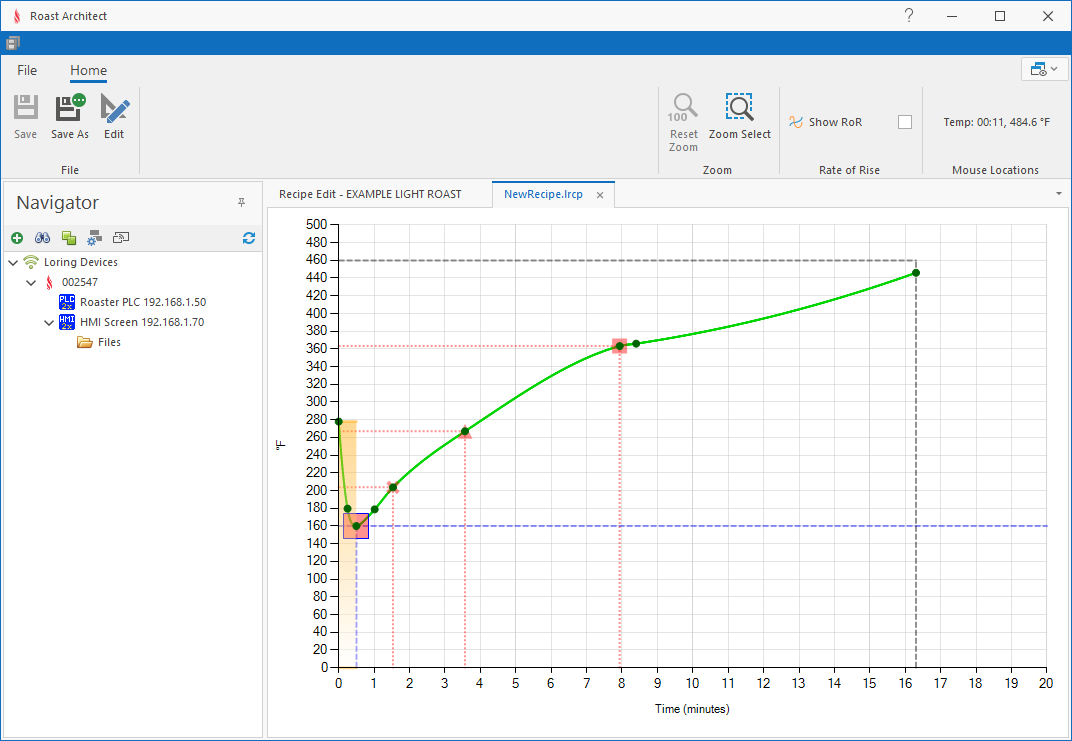Switch to Recipe Edit - EXAMPLE LIGHT ROAST tab
1072x741 pixels.
click(370, 194)
